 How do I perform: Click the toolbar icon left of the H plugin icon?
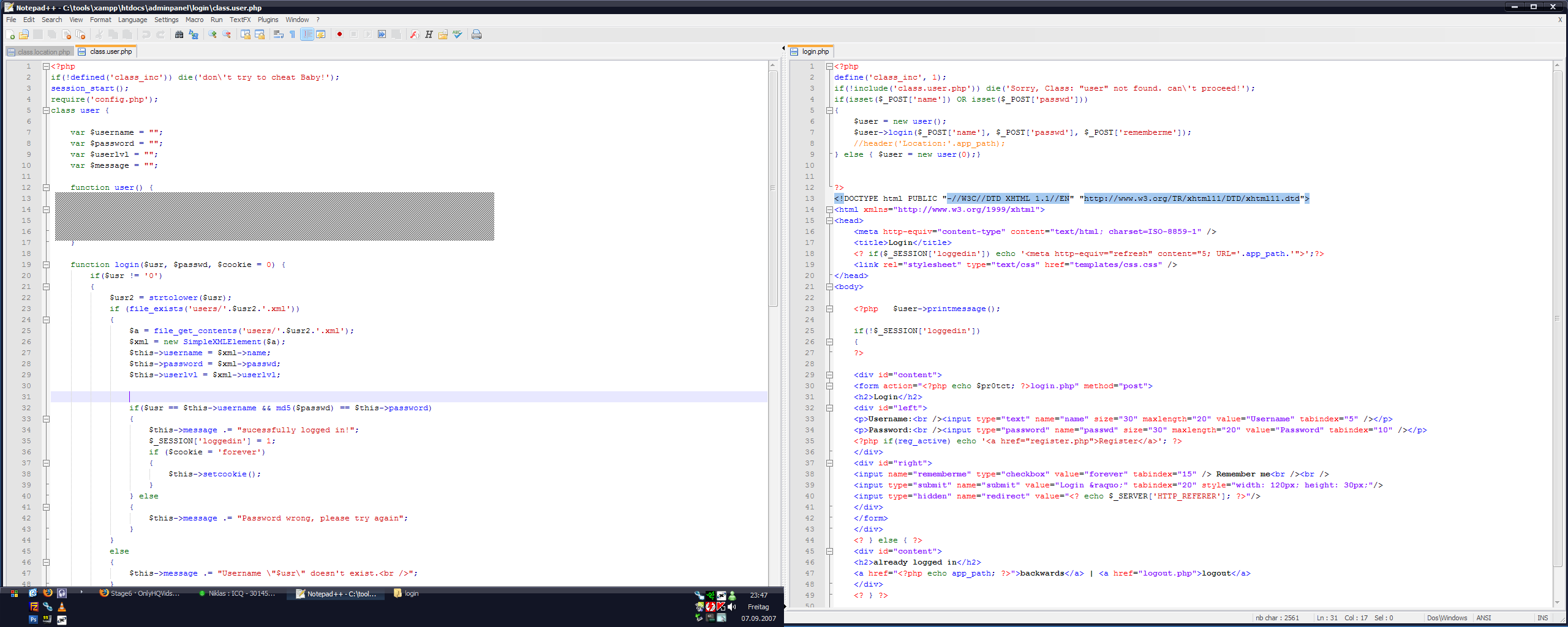(415, 34)
